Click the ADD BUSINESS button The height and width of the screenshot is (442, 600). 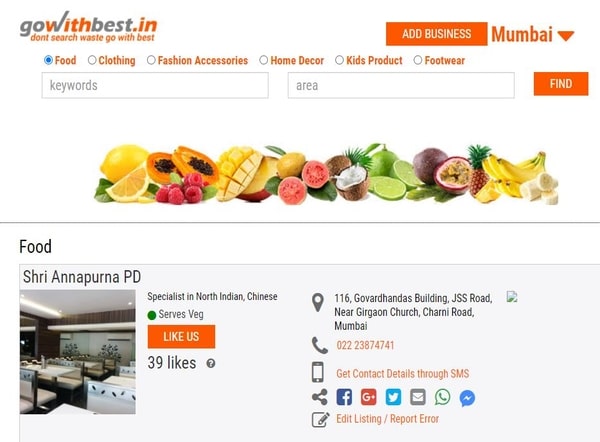pyautogui.click(x=437, y=34)
